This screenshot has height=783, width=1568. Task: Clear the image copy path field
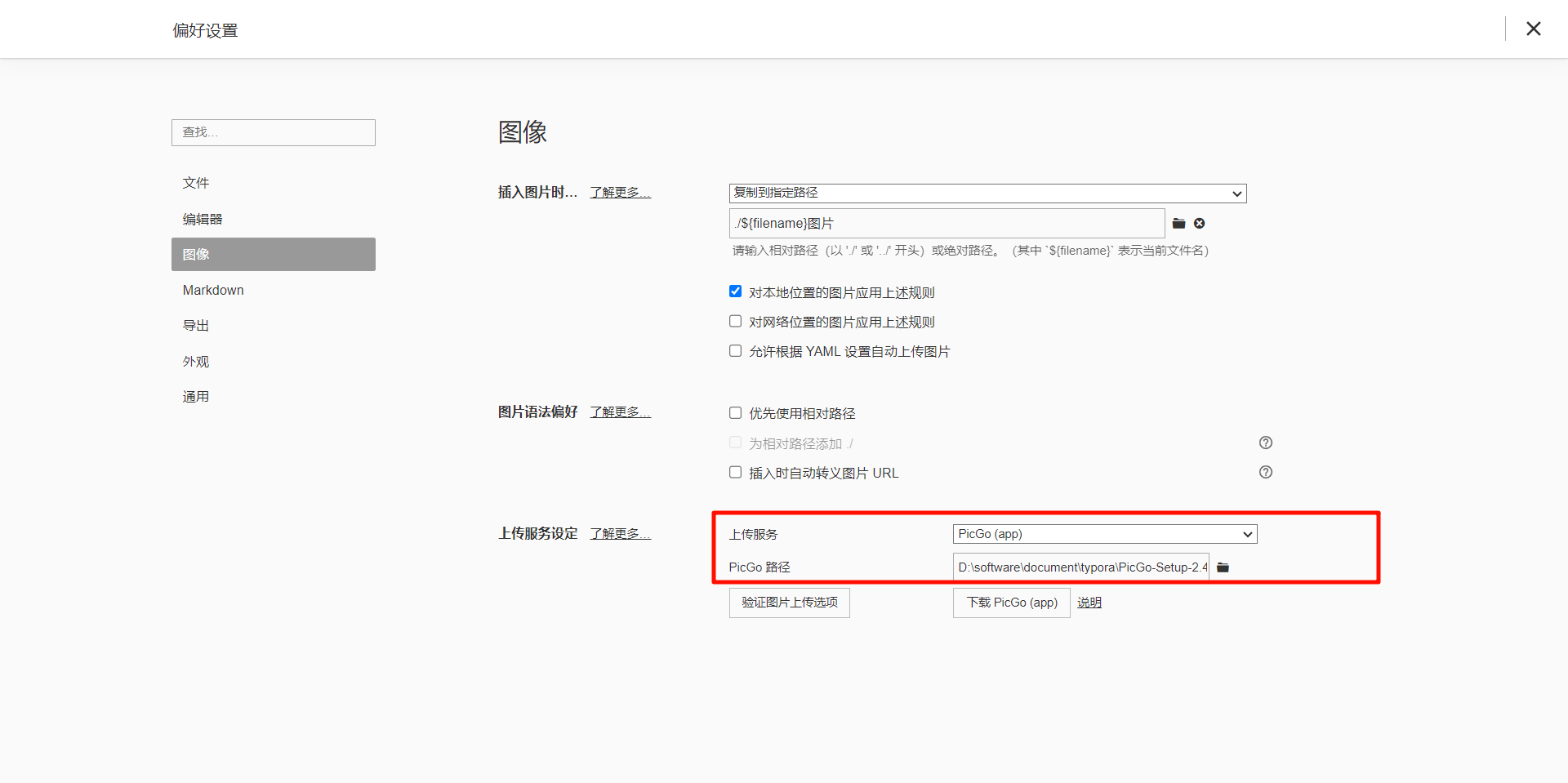click(x=1200, y=224)
